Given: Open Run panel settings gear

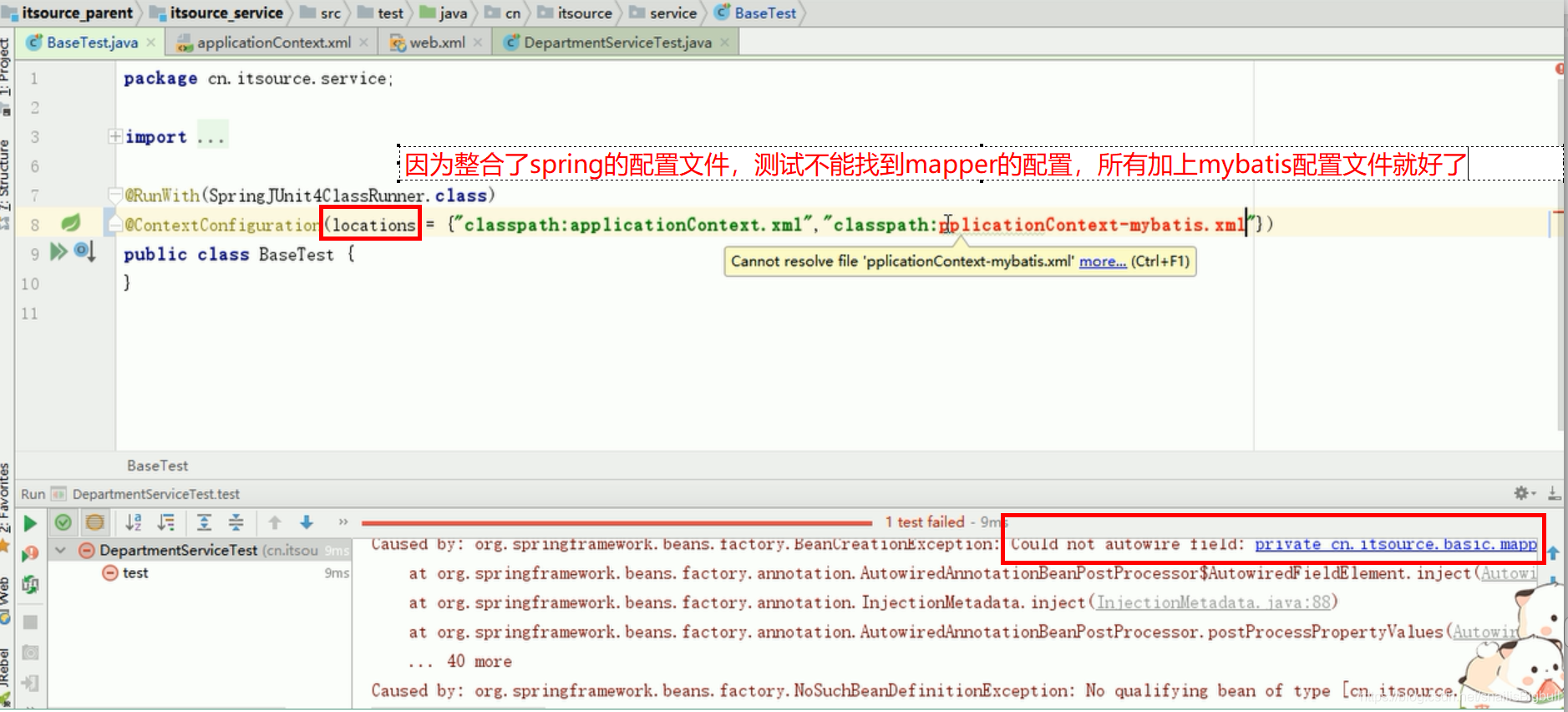Looking at the screenshot, I should [1523, 493].
